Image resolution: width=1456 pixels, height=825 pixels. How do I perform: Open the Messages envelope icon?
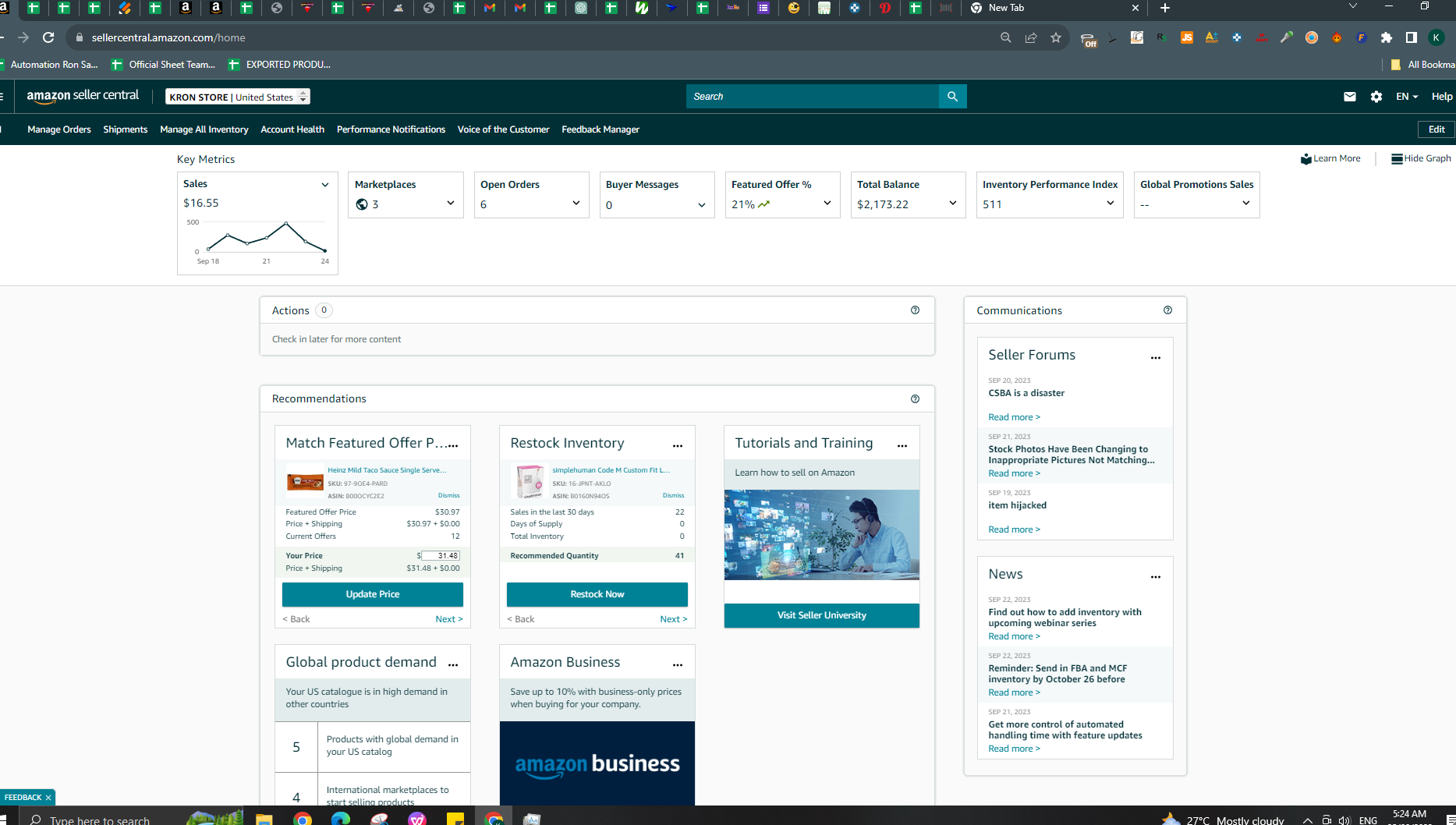(1350, 97)
